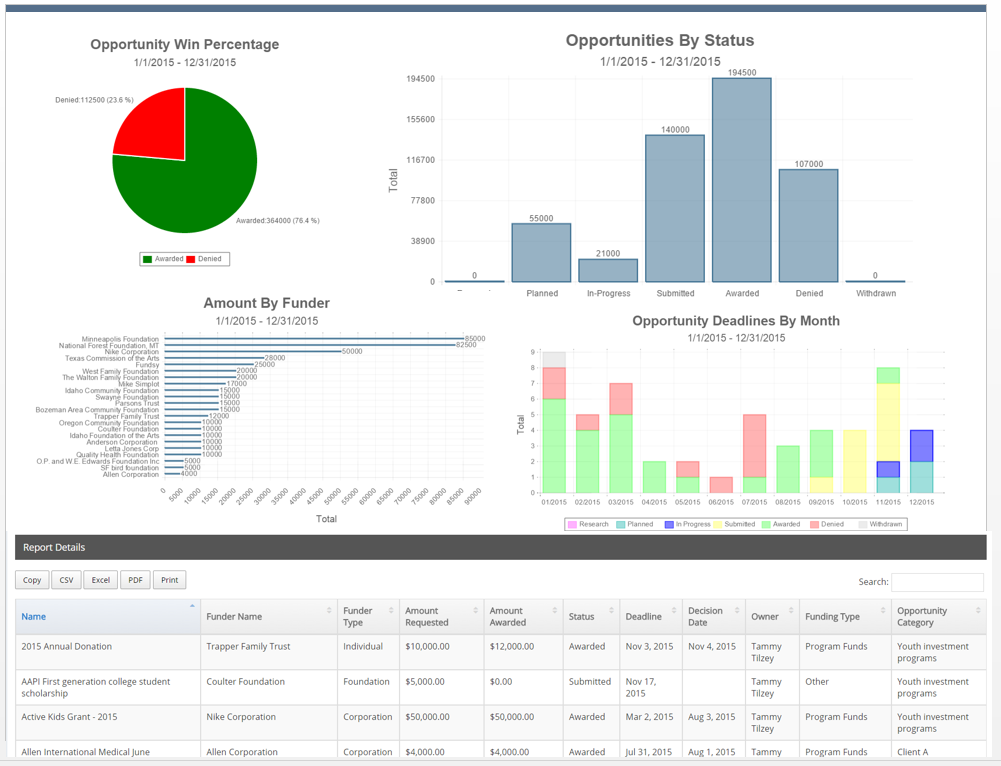
Task: Click the green Awarded swatch in pie legend
Action: tap(148, 259)
